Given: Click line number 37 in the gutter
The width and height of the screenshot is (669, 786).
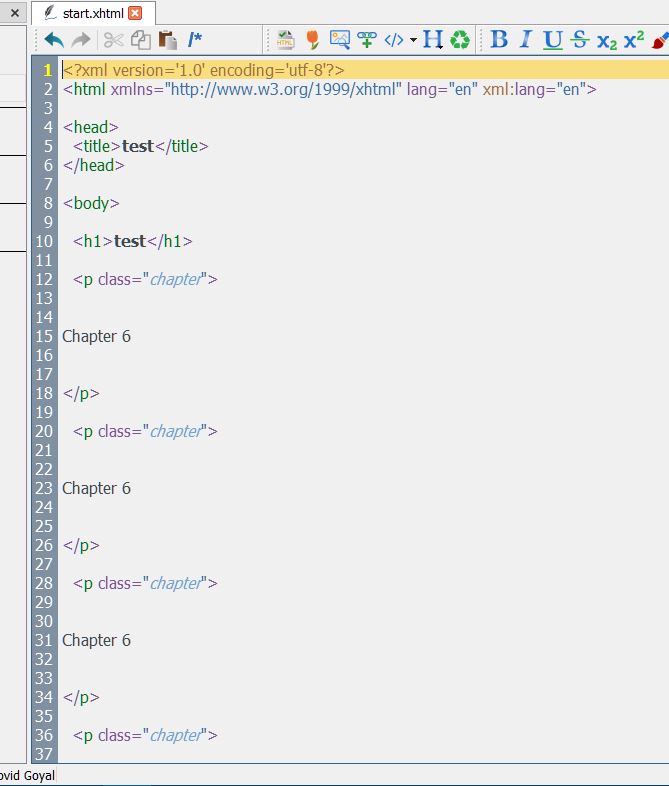Looking at the screenshot, I should (x=44, y=754).
